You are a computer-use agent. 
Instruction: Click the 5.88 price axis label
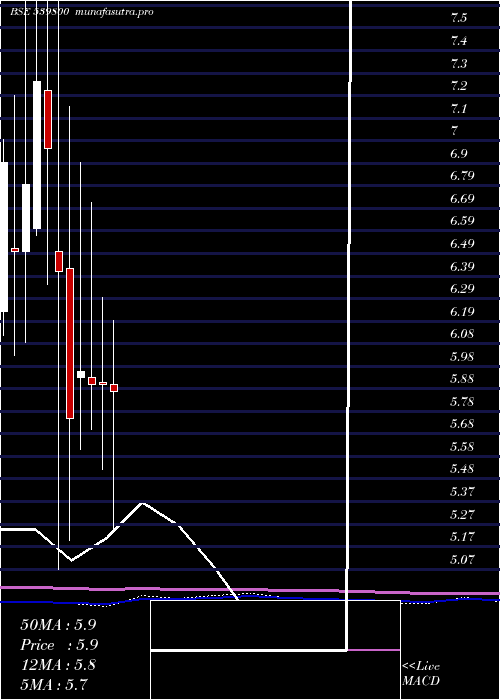pyautogui.click(x=462, y=379)
